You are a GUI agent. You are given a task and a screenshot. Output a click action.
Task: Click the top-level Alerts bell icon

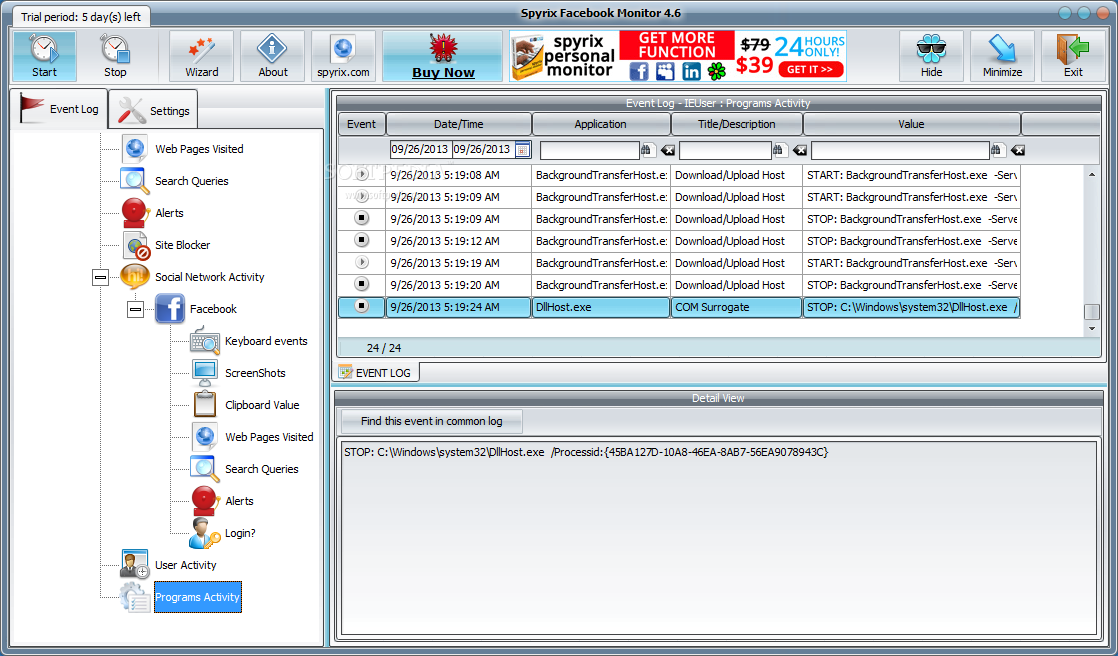click(135, 212)
